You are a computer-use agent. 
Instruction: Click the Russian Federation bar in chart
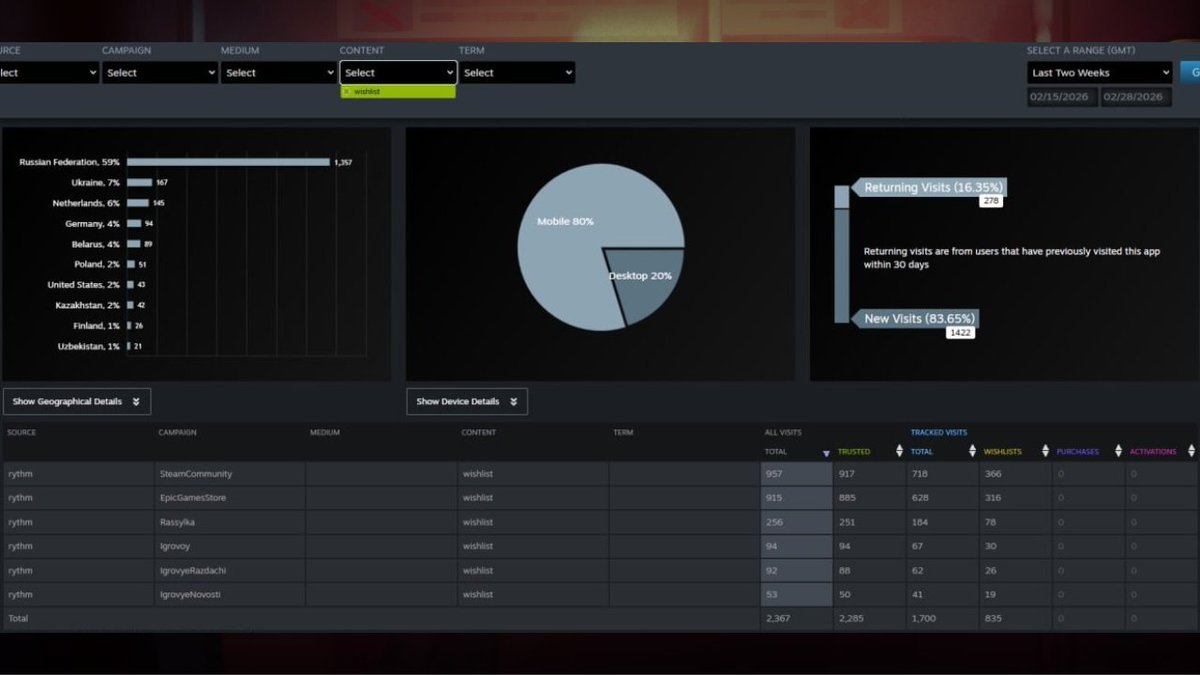228,162
